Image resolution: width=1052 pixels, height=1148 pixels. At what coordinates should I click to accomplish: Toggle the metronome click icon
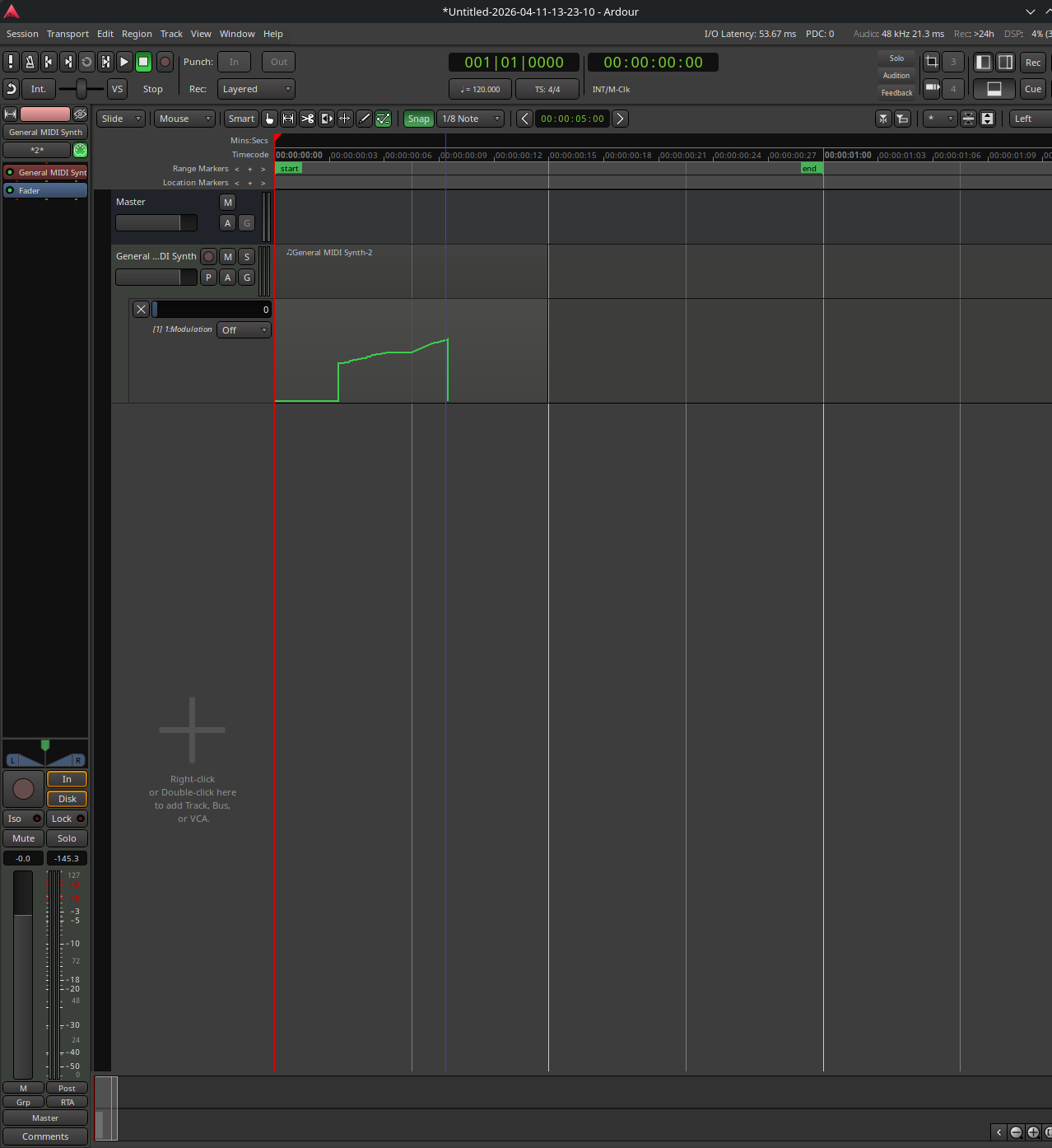coord(30,62)
